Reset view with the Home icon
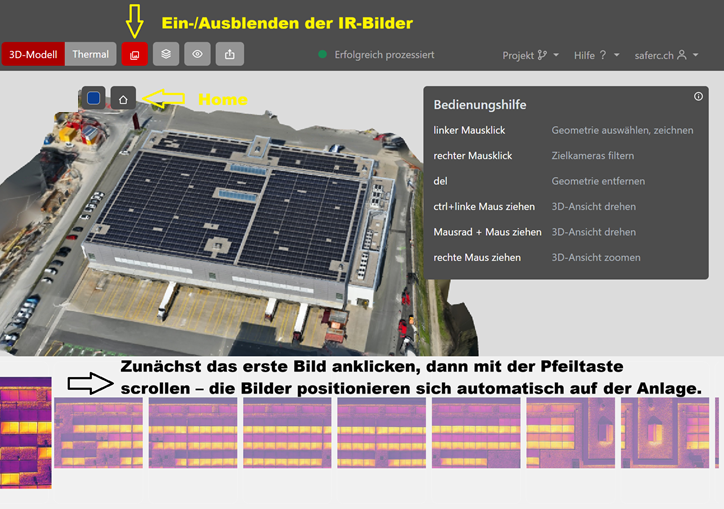This screenshot has width=724, height=509. click(x=123, y=98)
